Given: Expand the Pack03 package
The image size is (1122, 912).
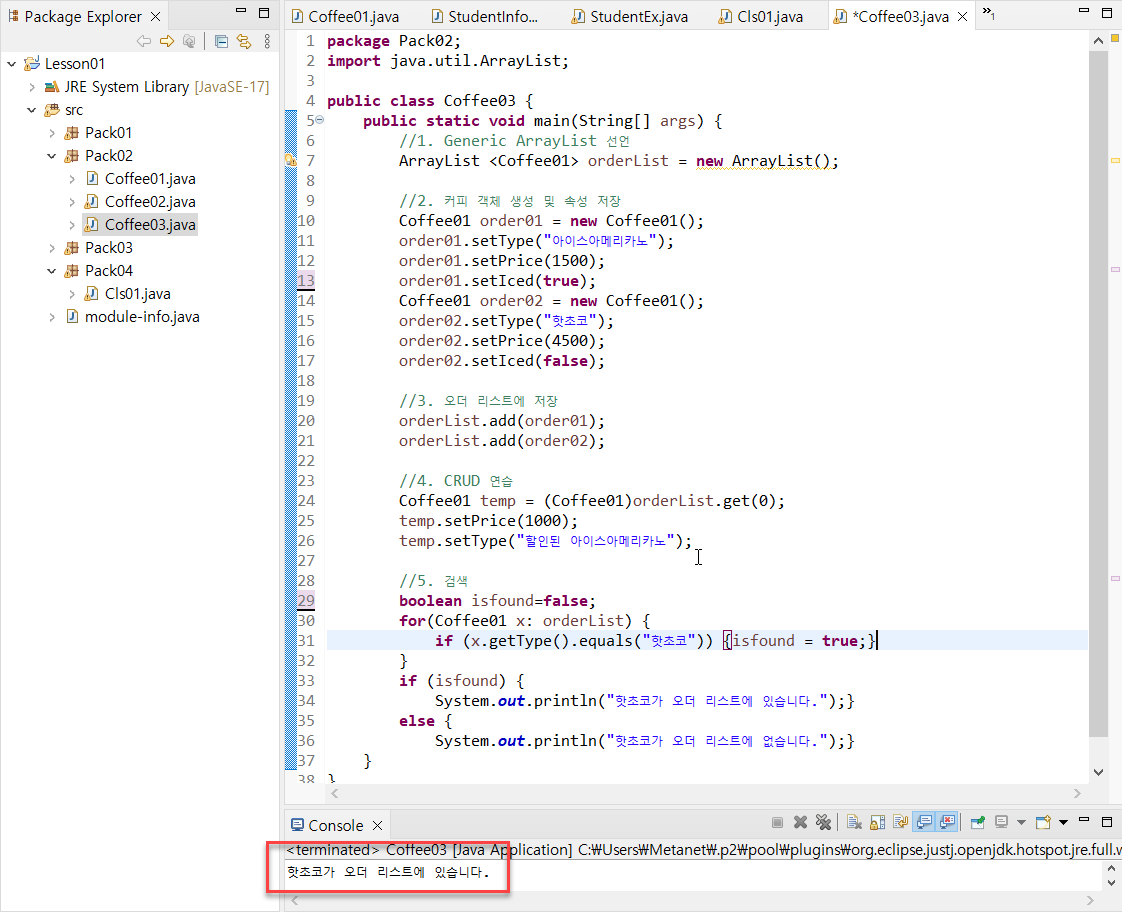Looking at the screenshot, I should point(52,247).
